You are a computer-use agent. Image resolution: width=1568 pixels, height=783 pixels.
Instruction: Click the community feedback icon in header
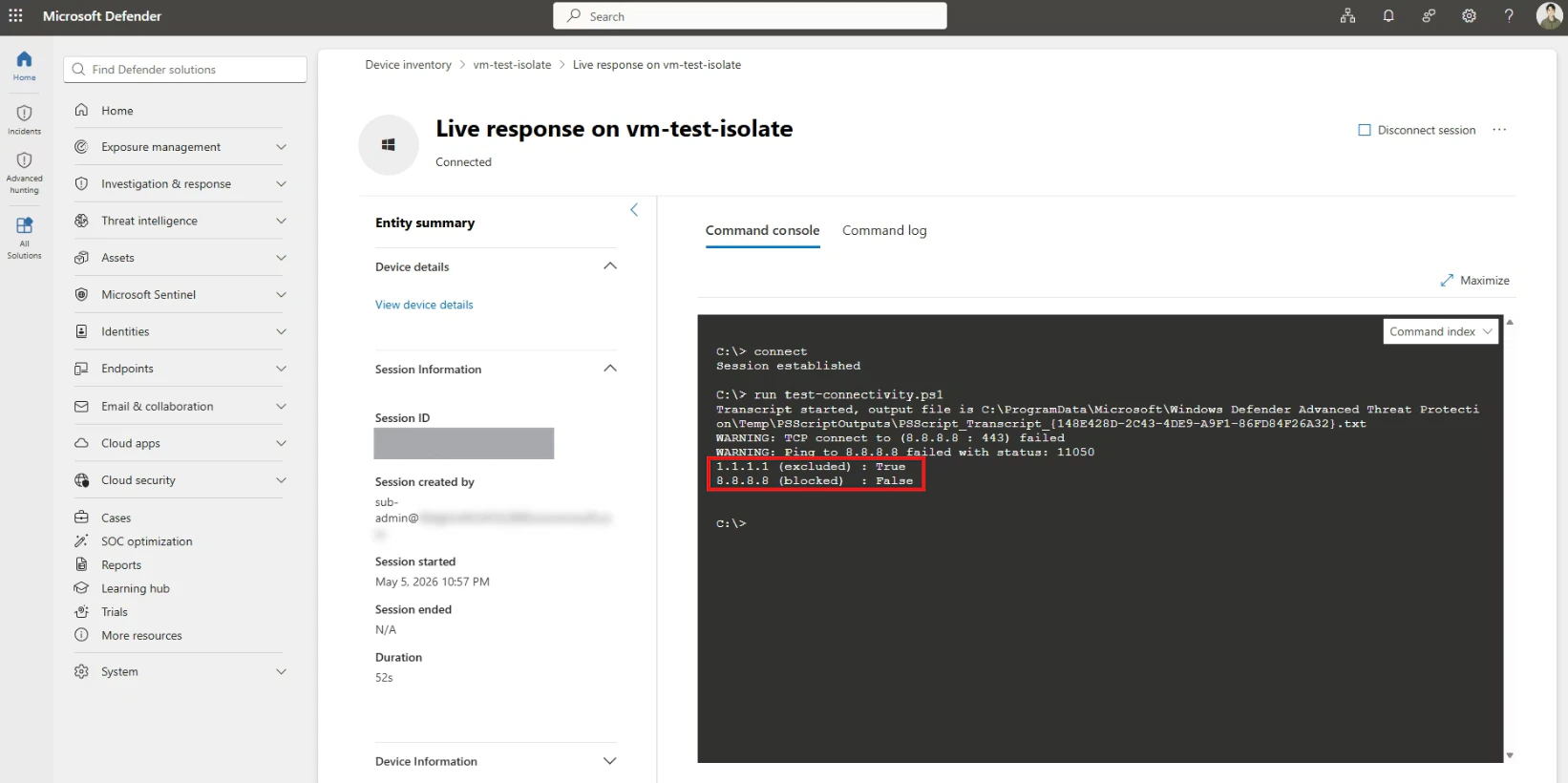coord(1429,16)
